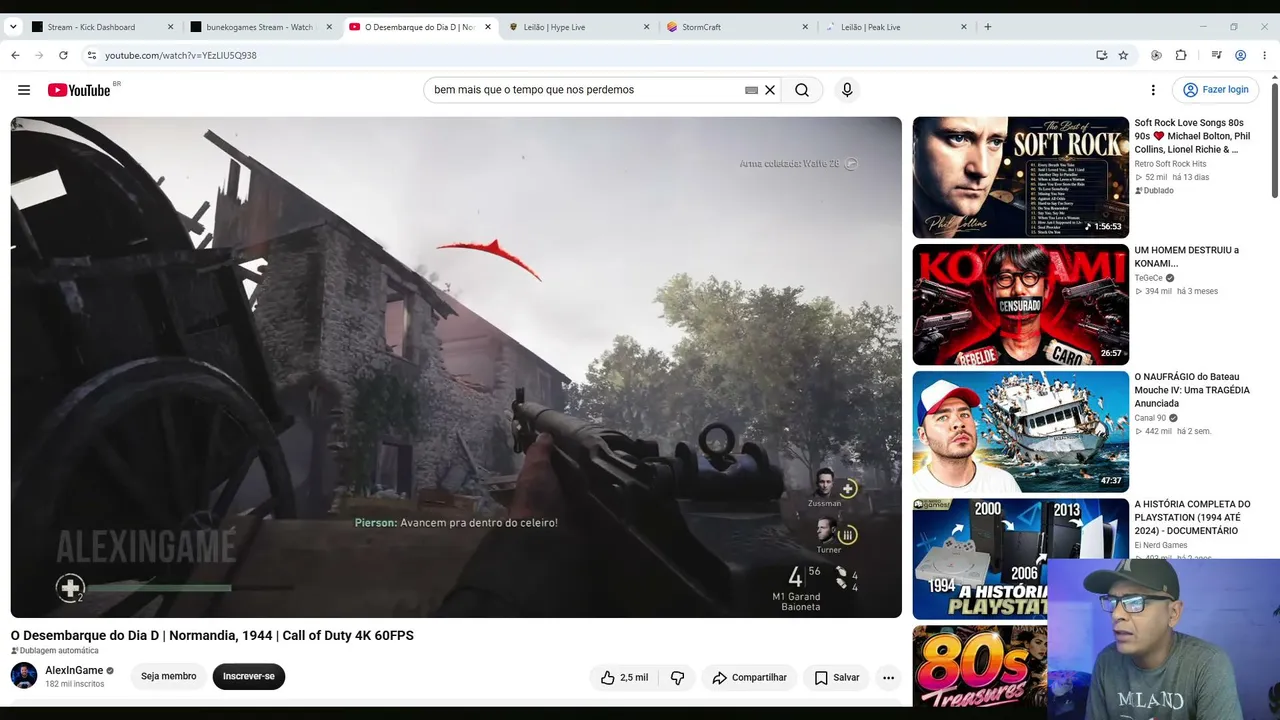Open AlexInGame channel name link
Screen dimensions: 1280x720
pos(74,670)
